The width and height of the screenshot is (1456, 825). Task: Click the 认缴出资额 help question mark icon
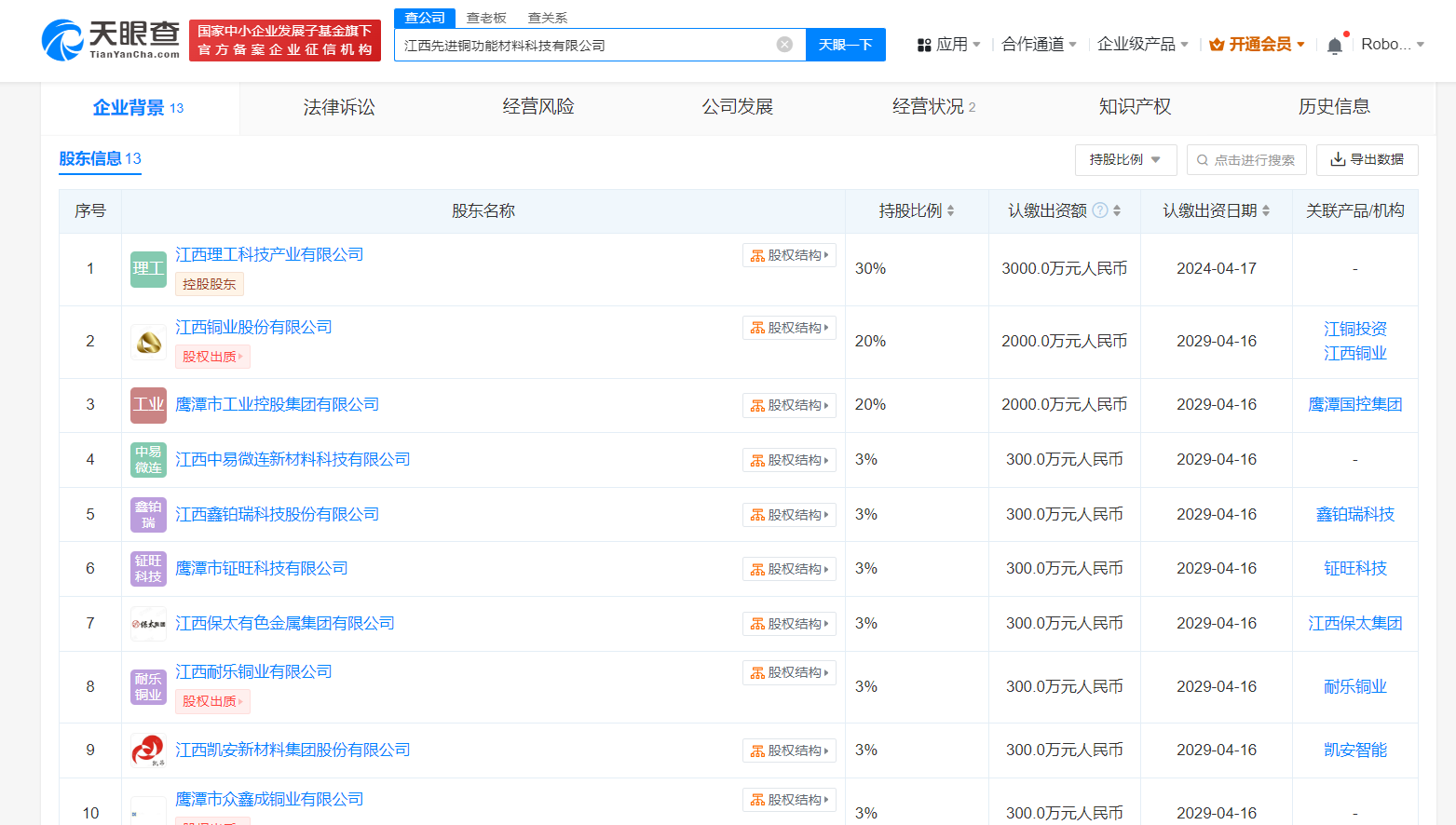(x=1100, y=210)
